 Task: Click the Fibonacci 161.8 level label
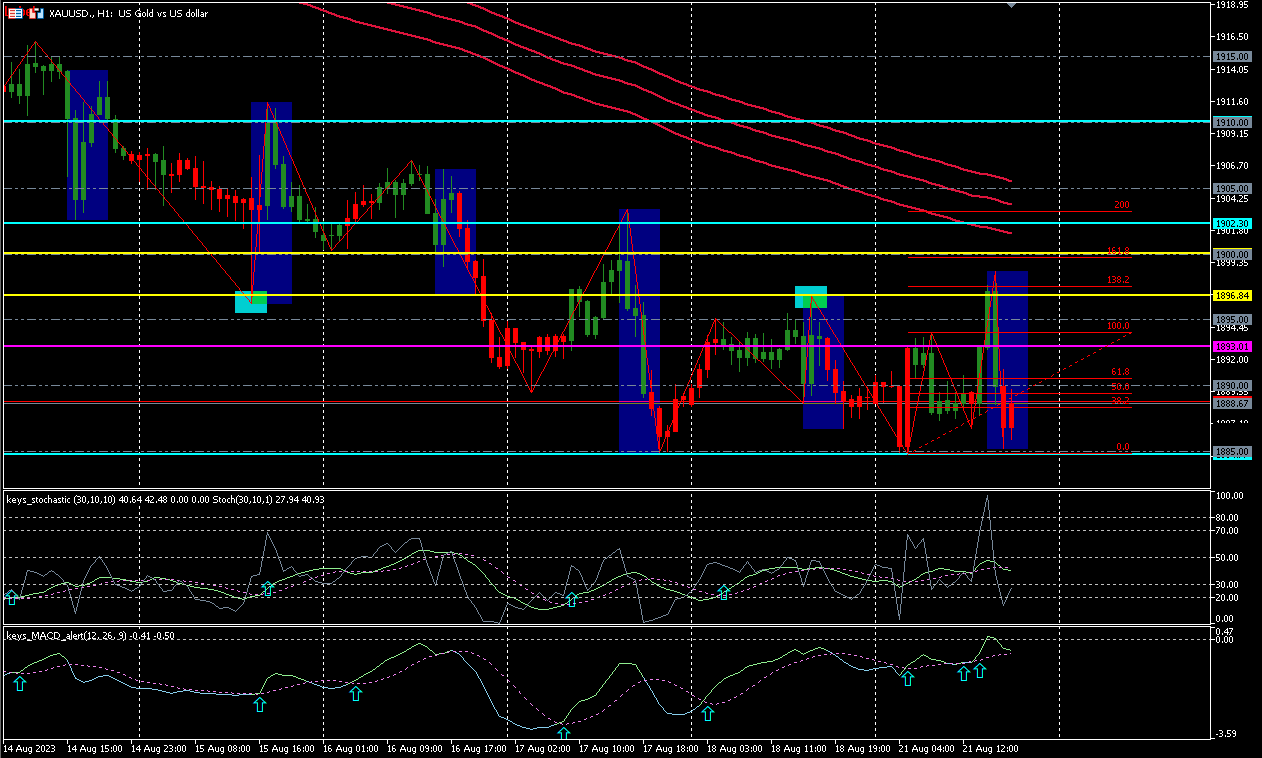pyautogui.click(x=1118, y=251)
